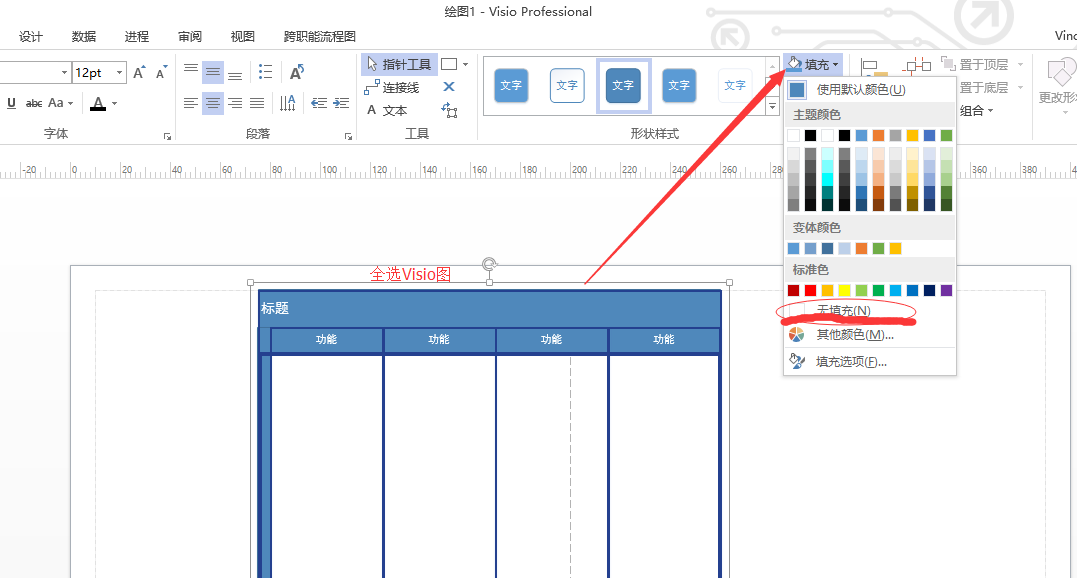
Task: Click the increase font size icon
Action: (139, 72)
